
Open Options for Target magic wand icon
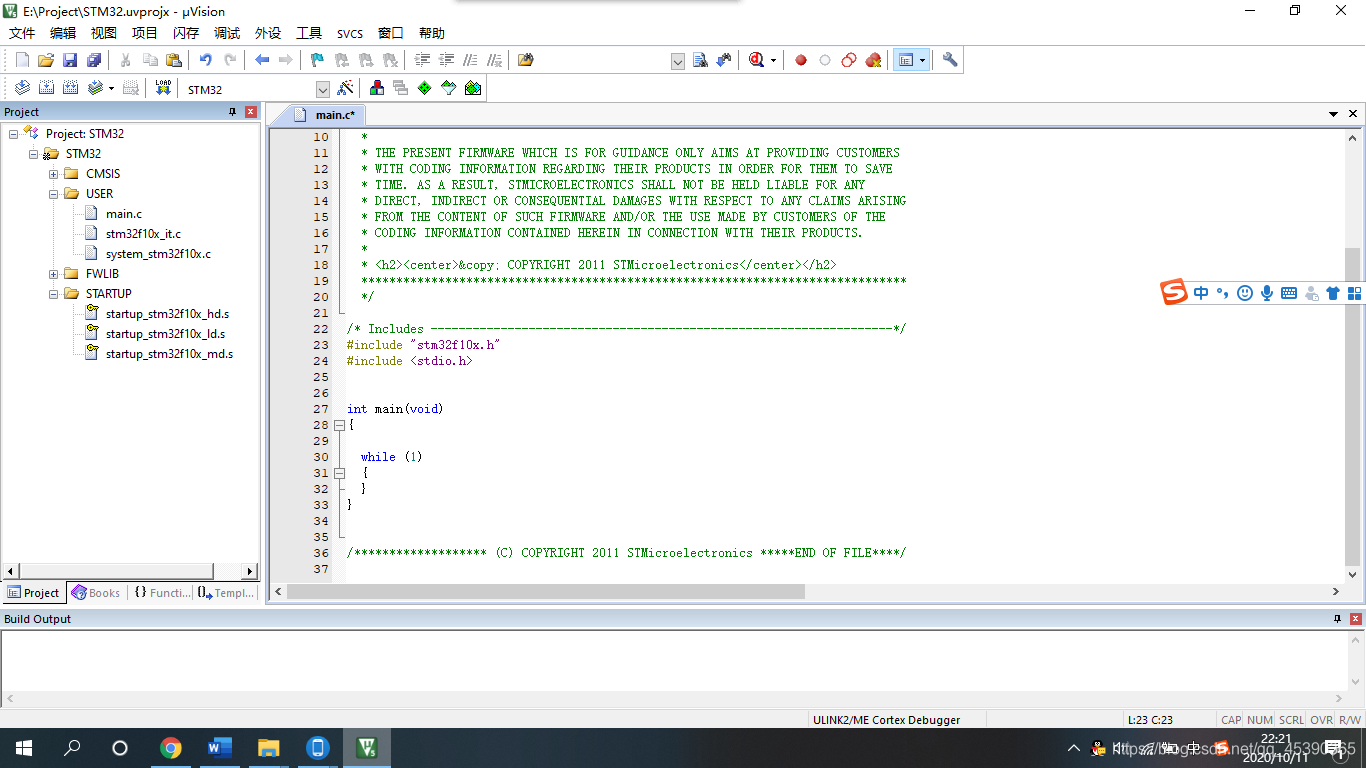[x=345, y=88]
